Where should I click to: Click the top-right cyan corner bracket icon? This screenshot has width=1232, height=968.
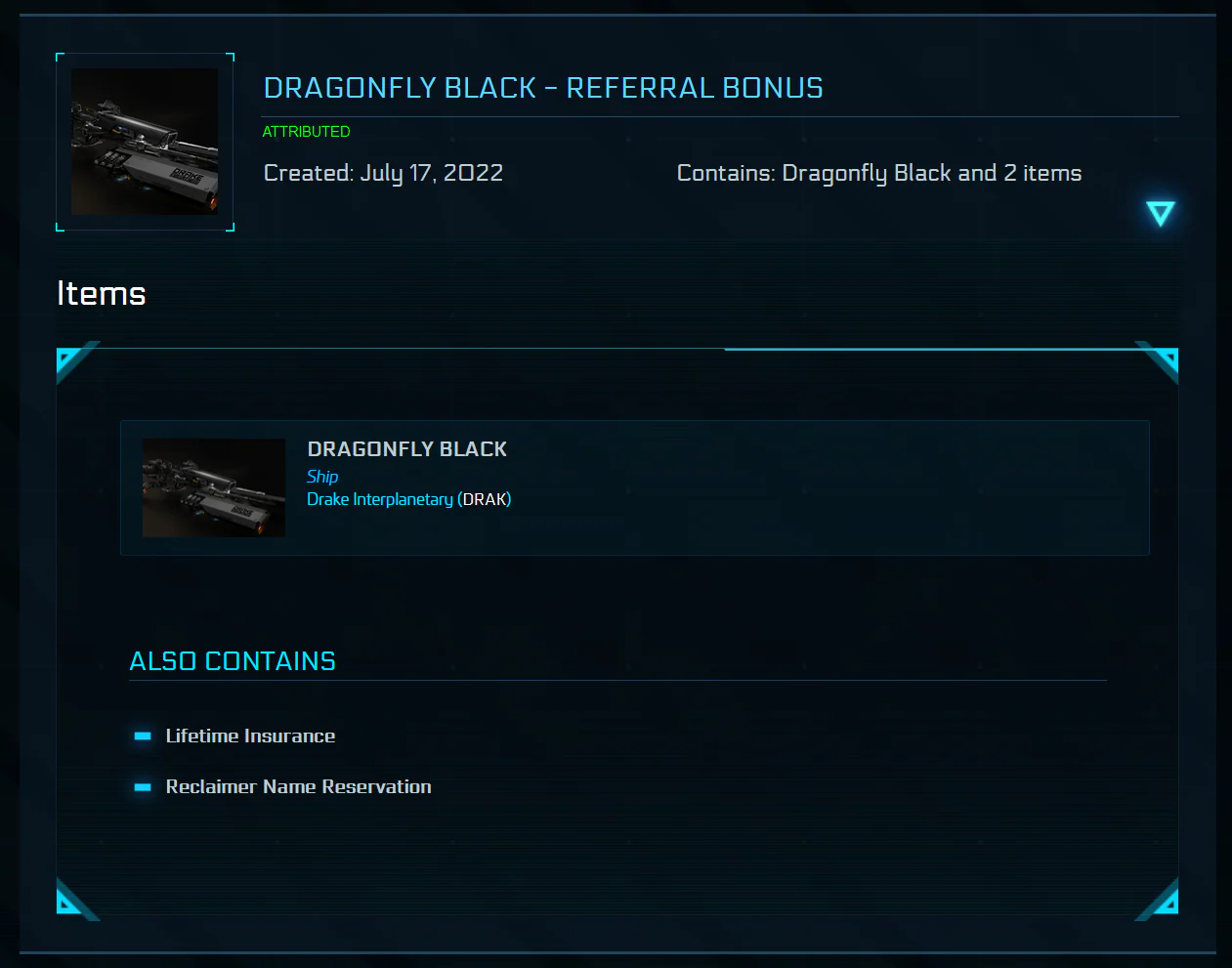click(1161, 361)
